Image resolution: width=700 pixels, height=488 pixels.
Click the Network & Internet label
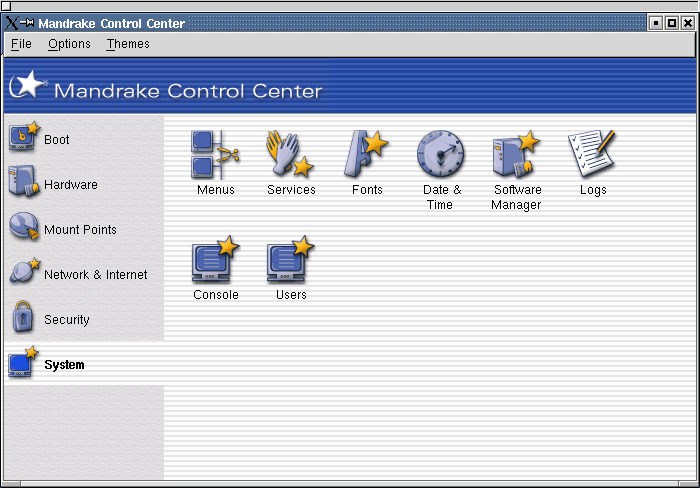click(x=96, y=275)
